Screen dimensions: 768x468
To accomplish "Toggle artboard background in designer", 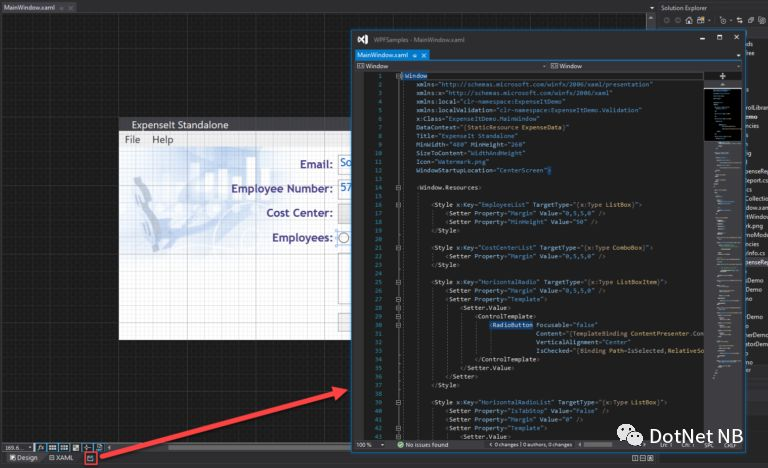I will [x=76, y=447].
